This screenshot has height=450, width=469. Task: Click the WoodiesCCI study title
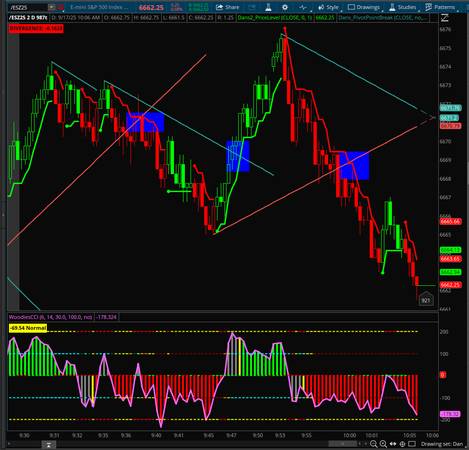[50, 317]
